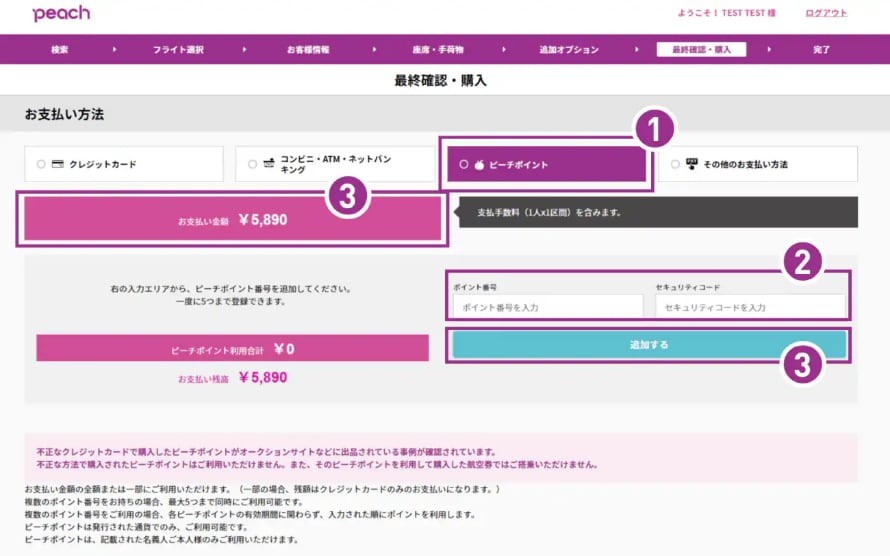Image resolution: width=890 pixels, height=556 pixels.
Task: Open the 最終確認・購入 step
Action: (701, 49)
